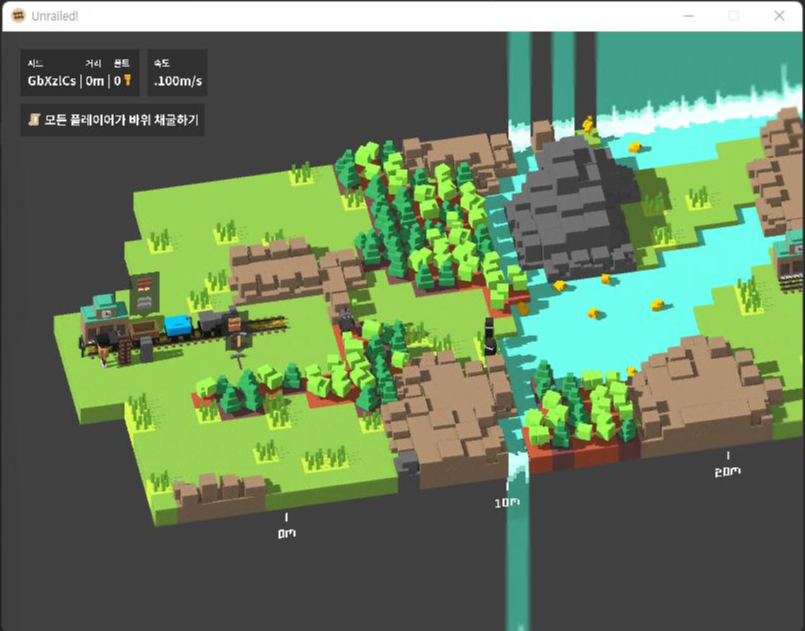Select the black character standing by the river
The width and height of the screenshot is (805, 631).
pyautogui.click(x=490, y=336)
